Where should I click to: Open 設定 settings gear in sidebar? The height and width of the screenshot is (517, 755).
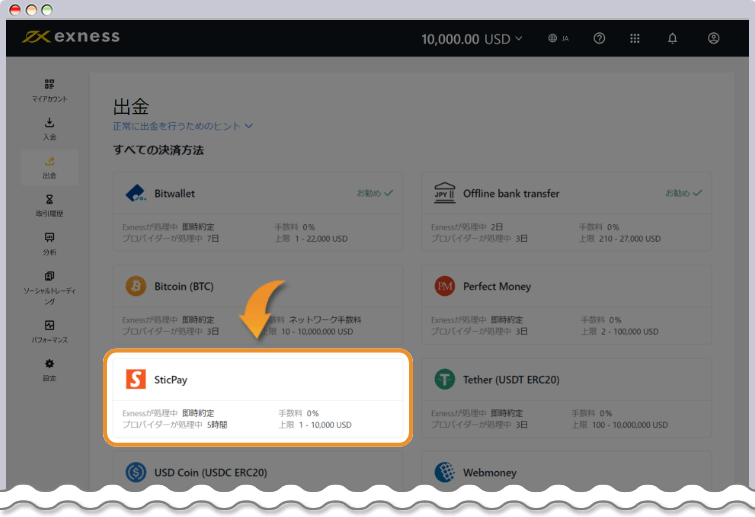coord(50,370)
